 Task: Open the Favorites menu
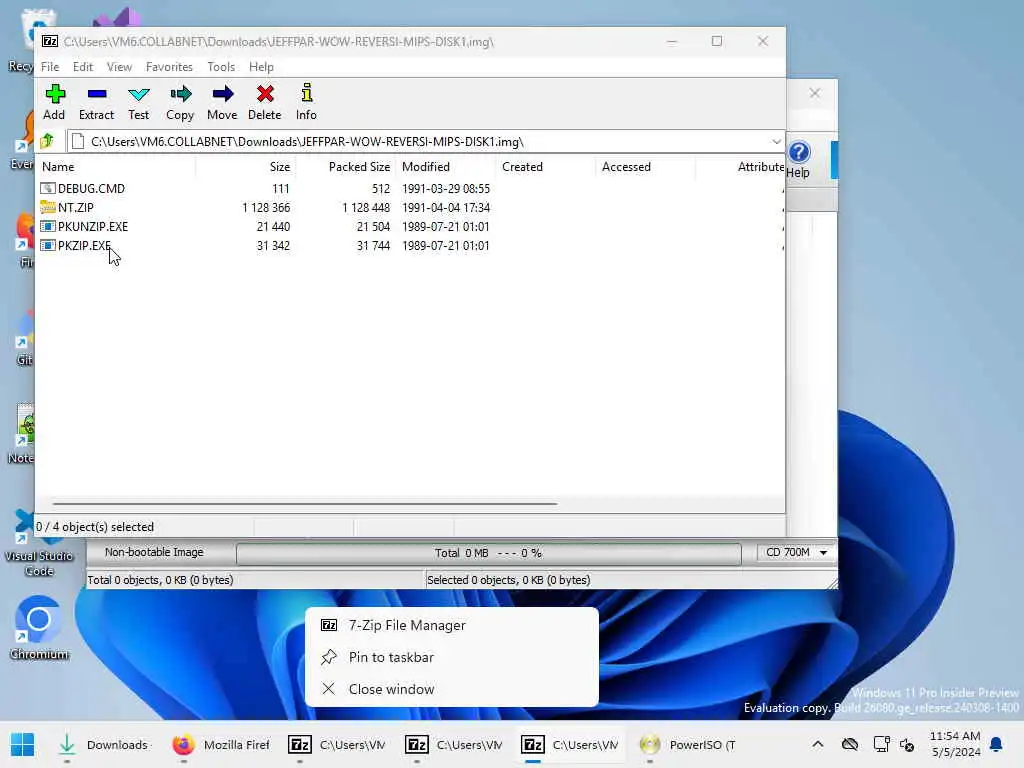pyautogui.click(x=169, y=67)
